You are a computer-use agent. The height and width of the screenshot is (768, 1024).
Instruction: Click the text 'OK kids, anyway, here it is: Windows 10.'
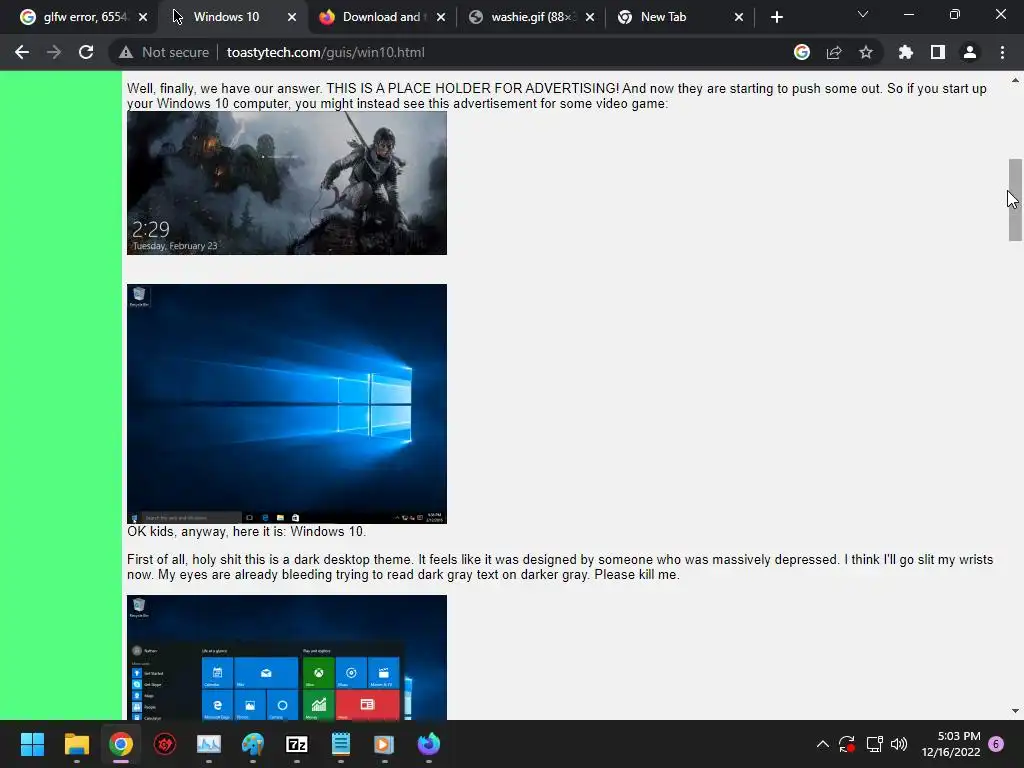246,532
